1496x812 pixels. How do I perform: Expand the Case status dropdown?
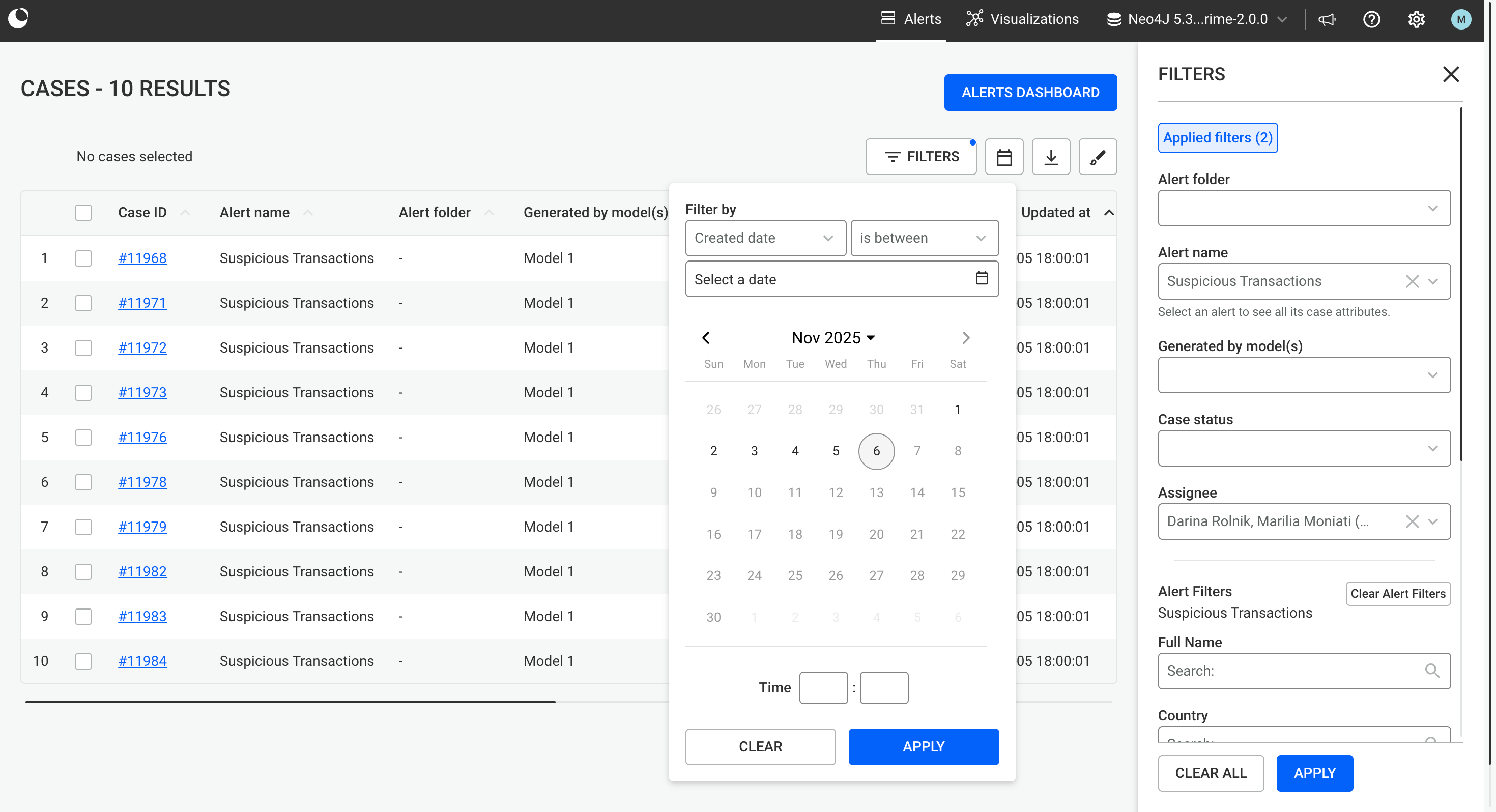tap(1304, 448)
